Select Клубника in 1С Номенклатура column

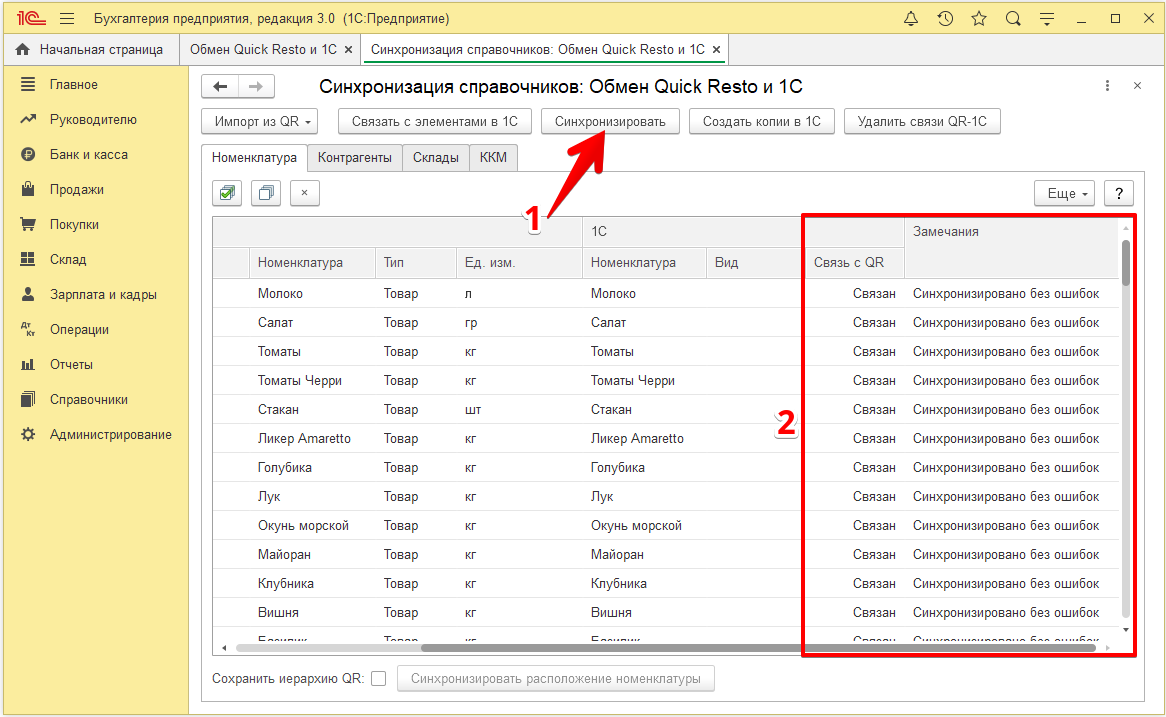tap(619, 584)
